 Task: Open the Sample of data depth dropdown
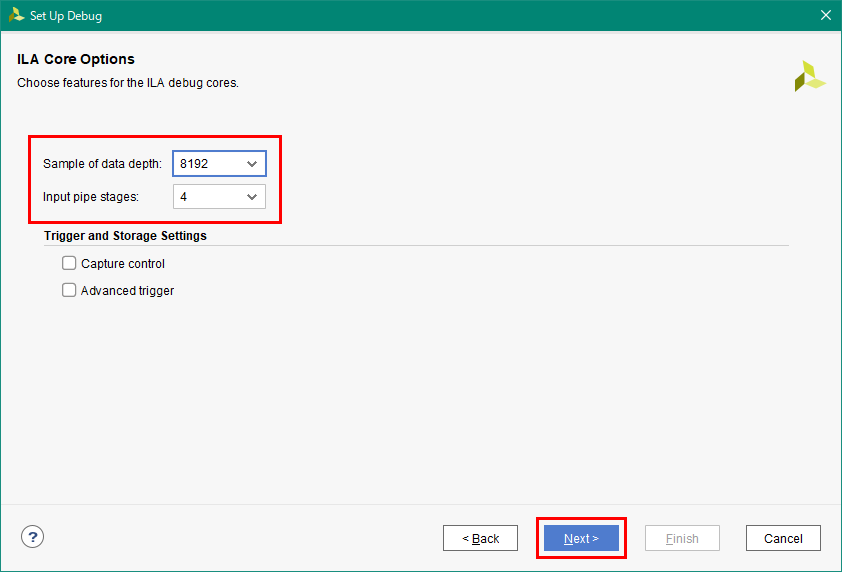pos(219,164)
